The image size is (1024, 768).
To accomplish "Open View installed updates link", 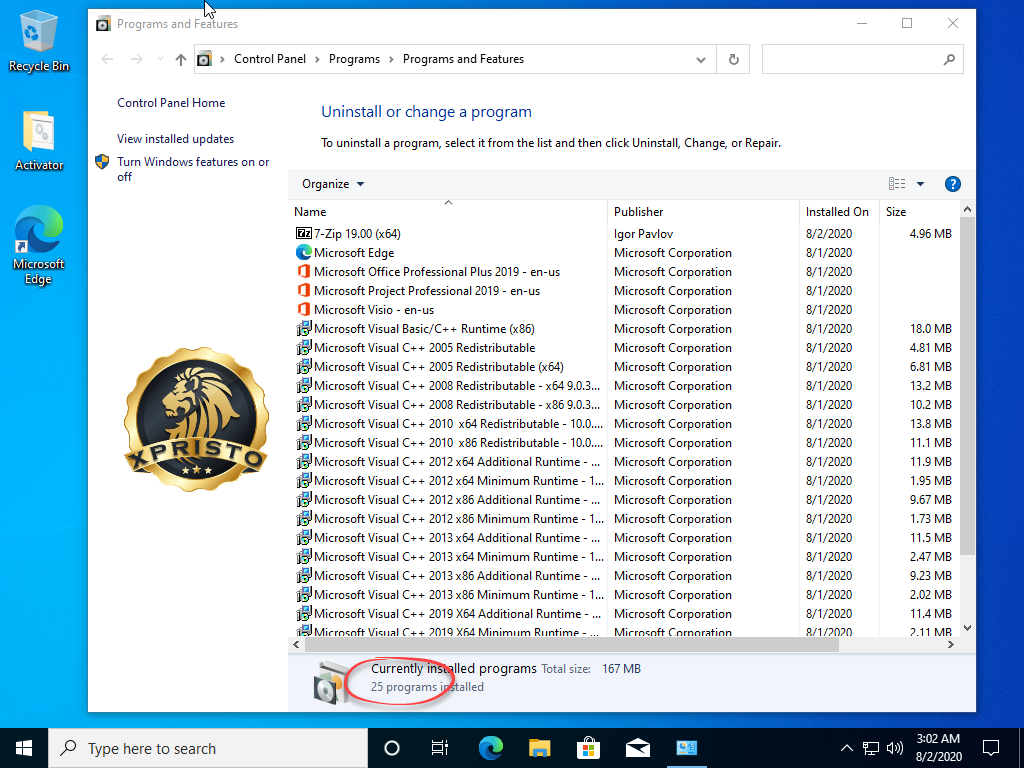I will (x=176, y=139).
